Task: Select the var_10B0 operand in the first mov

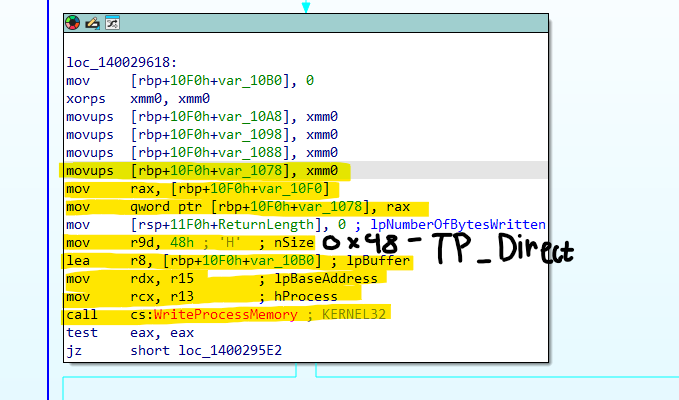Action: (x=250, y=81)
